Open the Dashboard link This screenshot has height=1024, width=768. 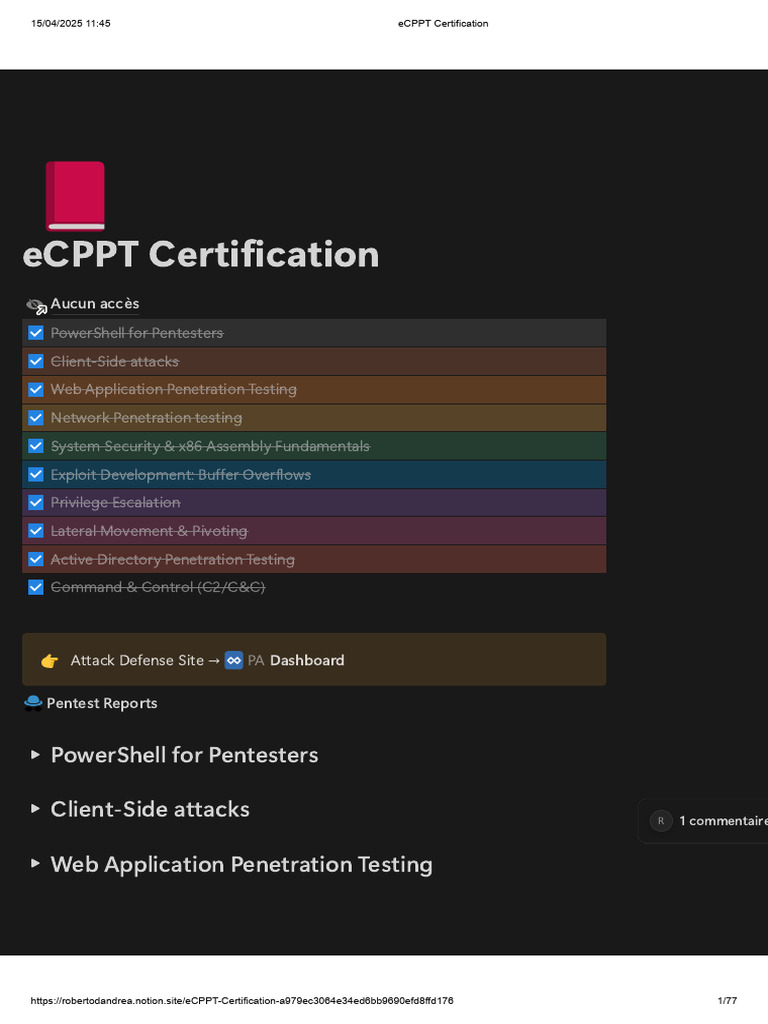coord(307,660)
